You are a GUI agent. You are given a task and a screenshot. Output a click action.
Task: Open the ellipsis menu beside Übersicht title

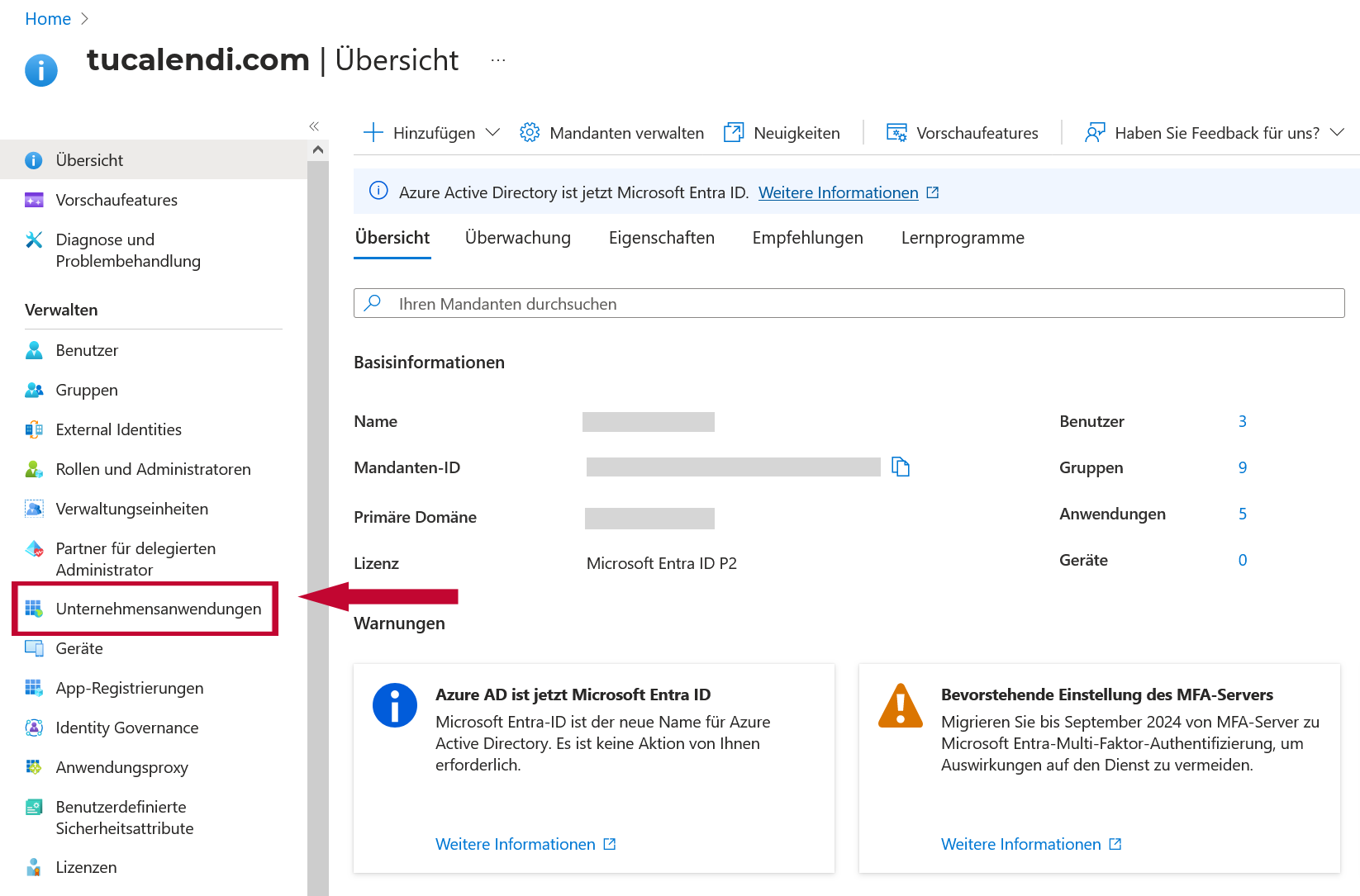tap(498, 60)
